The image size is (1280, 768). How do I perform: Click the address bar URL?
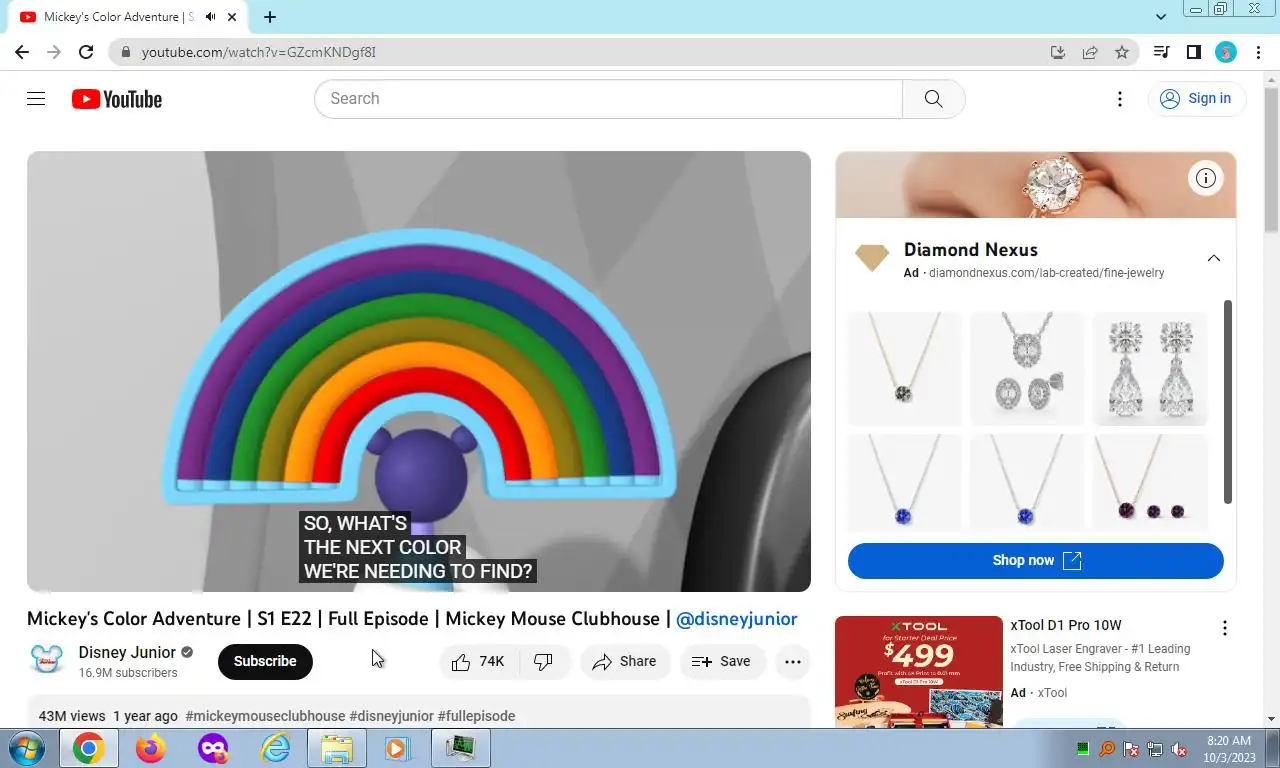point(258,52)
